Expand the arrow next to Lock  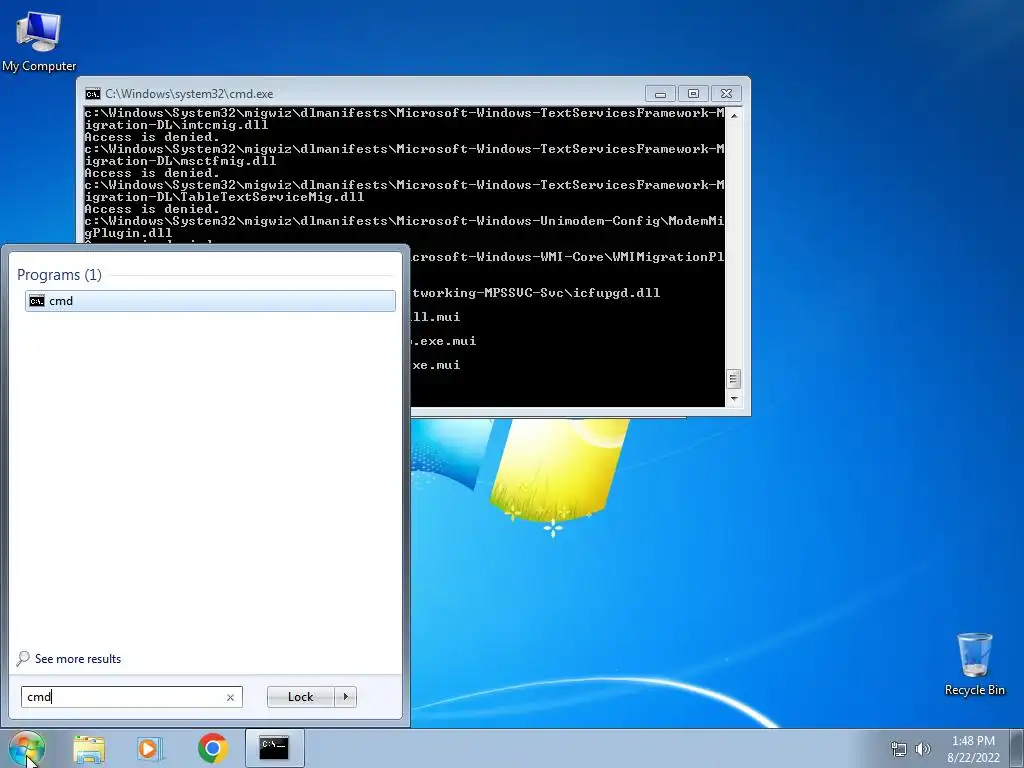[x=345, y=697]
